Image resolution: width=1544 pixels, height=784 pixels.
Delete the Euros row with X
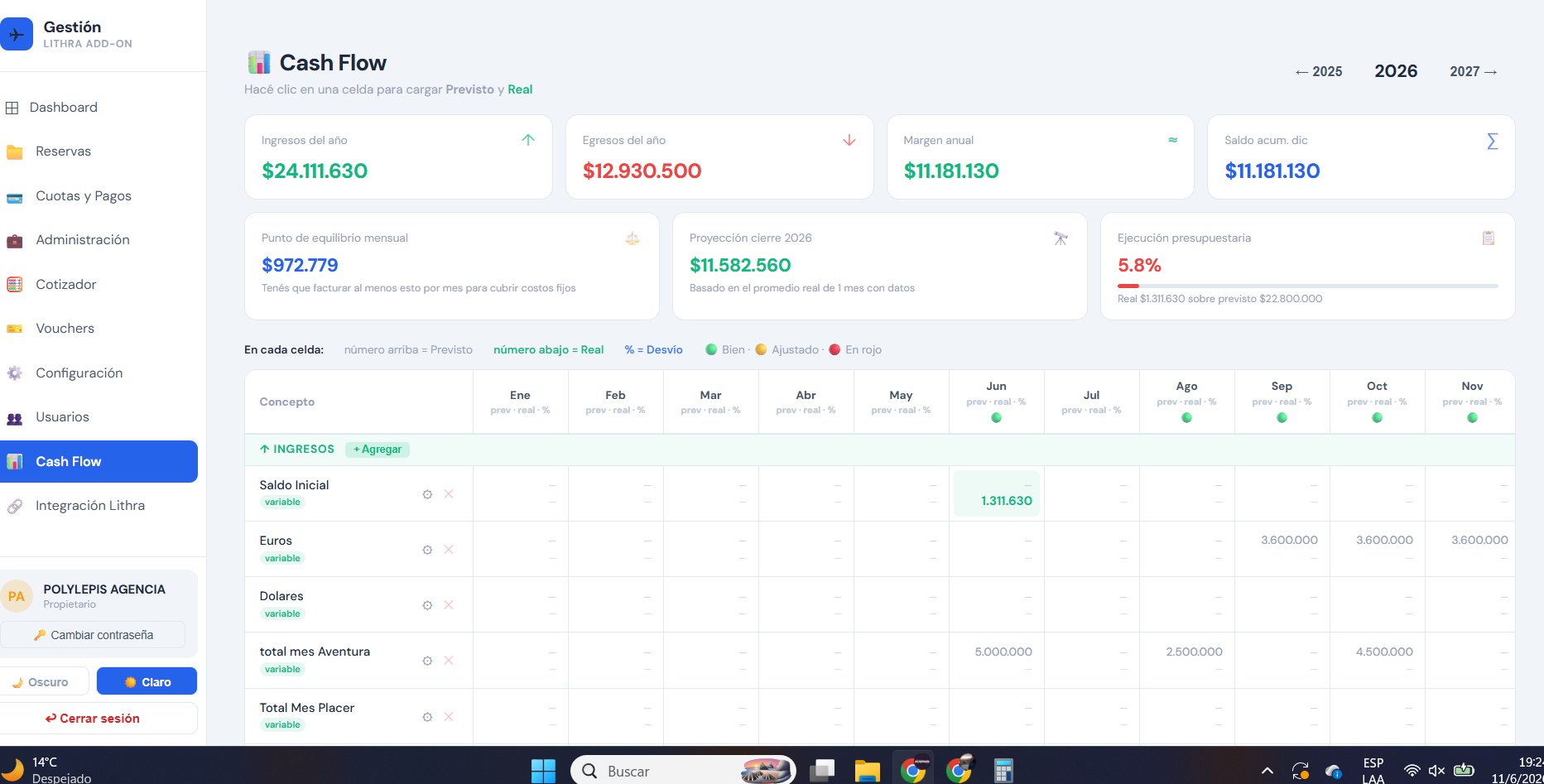(x=449, y=550)
